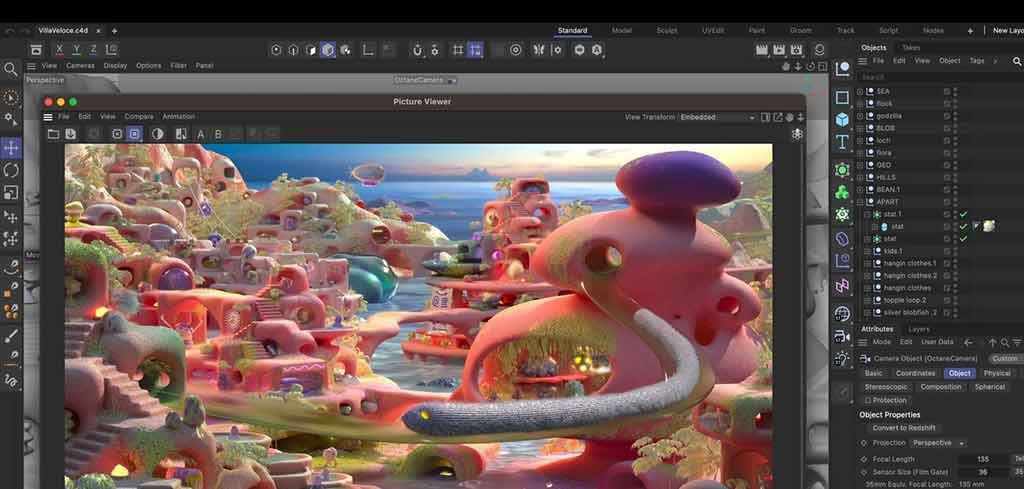This screenshot has width=1024, height=489.
Task: Toggle the B compare button in Picture Viewer
Action: 218,134
